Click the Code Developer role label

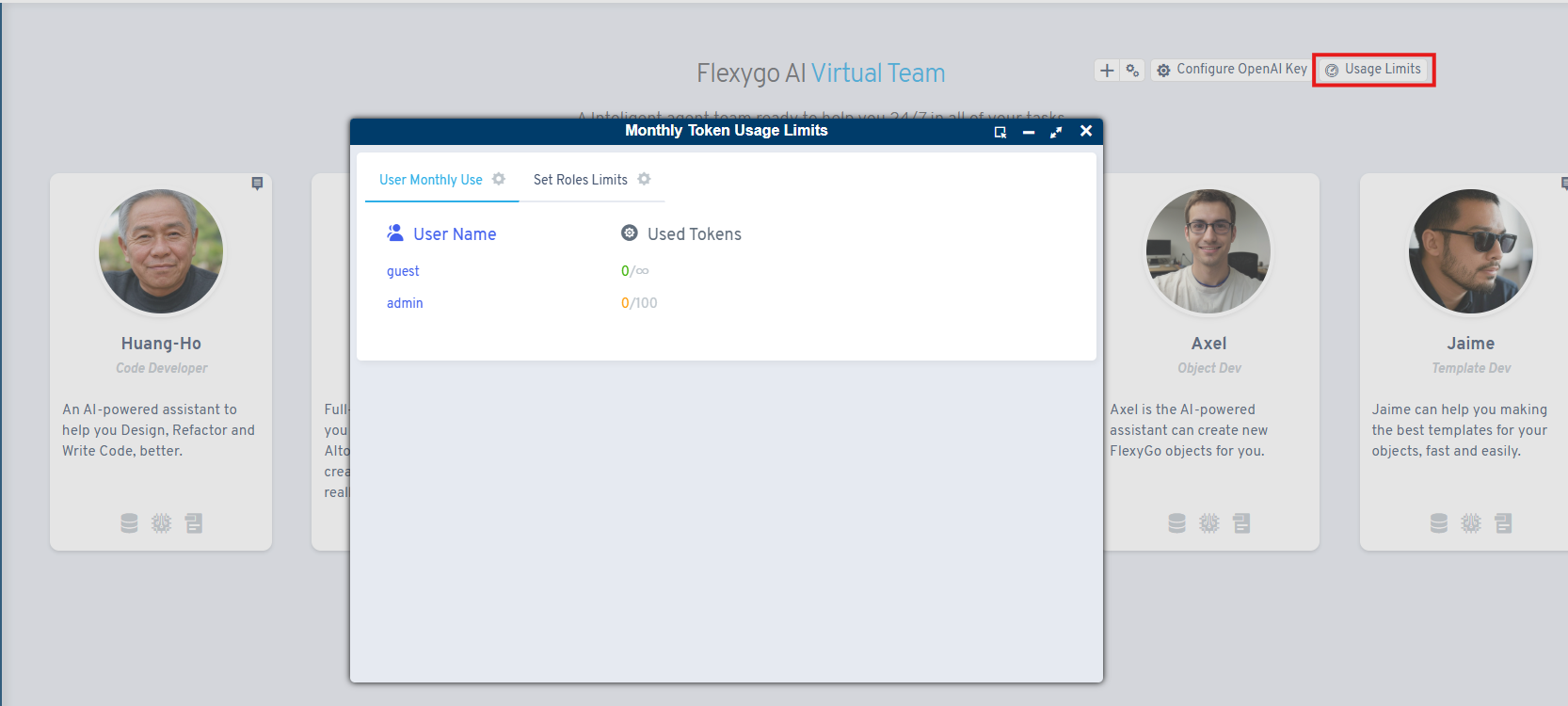pos(162,368)
